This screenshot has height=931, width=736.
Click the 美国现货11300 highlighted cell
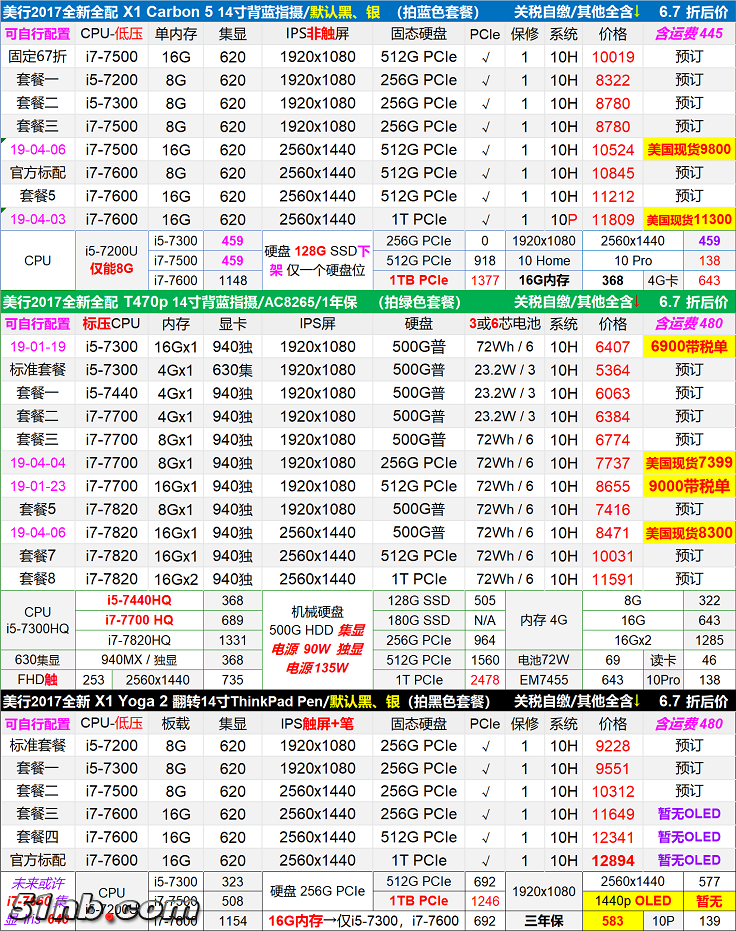coord(688,219)
